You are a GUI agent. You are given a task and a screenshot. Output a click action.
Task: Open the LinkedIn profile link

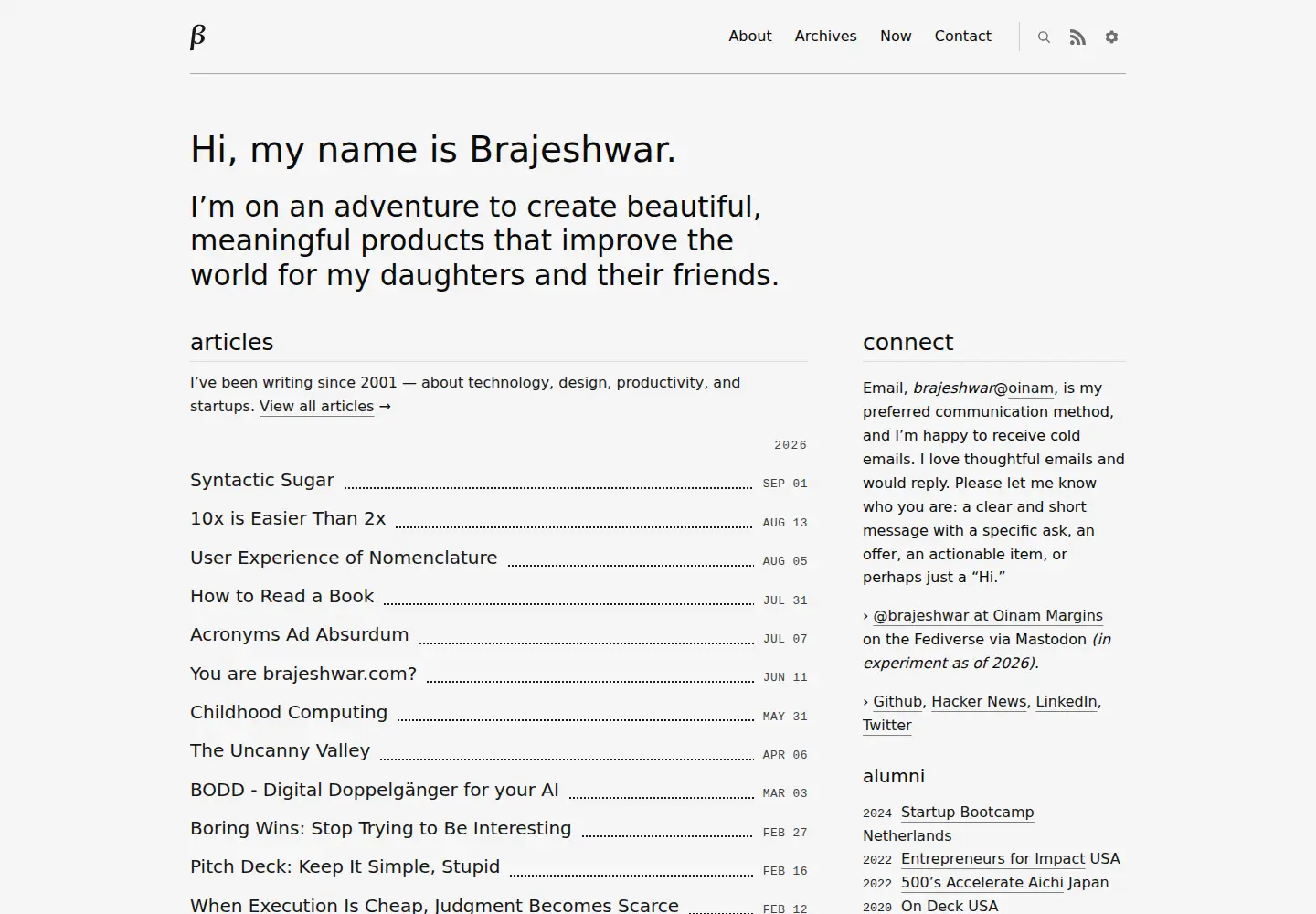tap(1066, 702)
